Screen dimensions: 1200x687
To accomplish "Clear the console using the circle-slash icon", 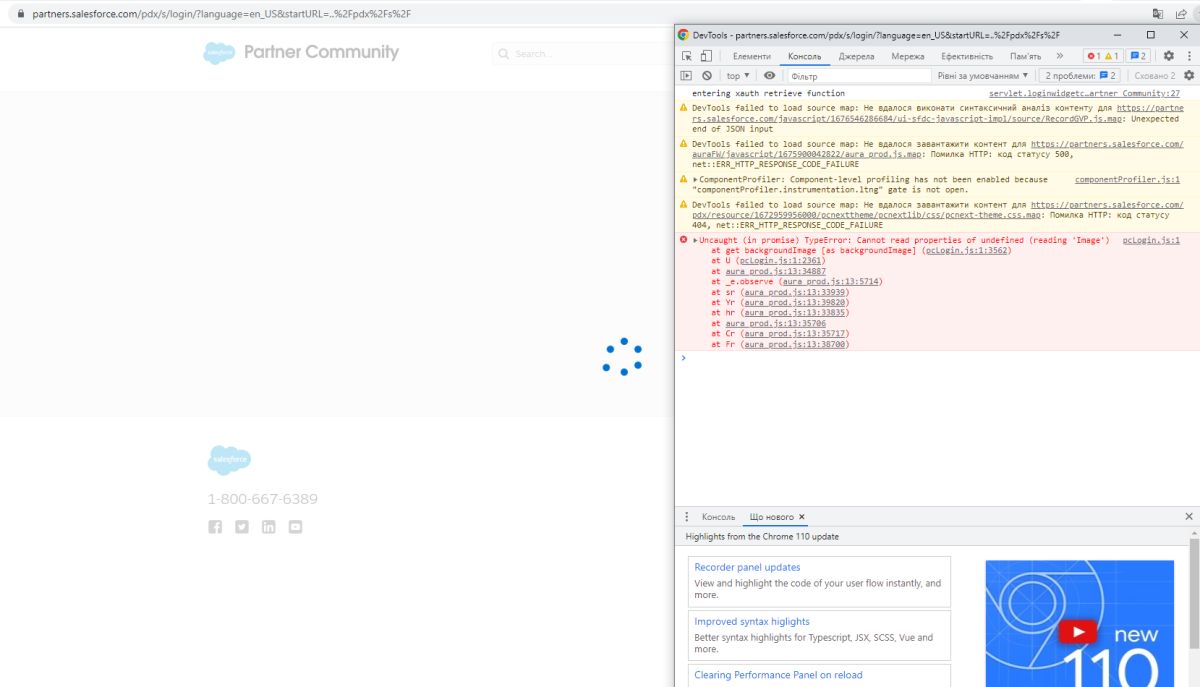I will [x=707, y=75].
